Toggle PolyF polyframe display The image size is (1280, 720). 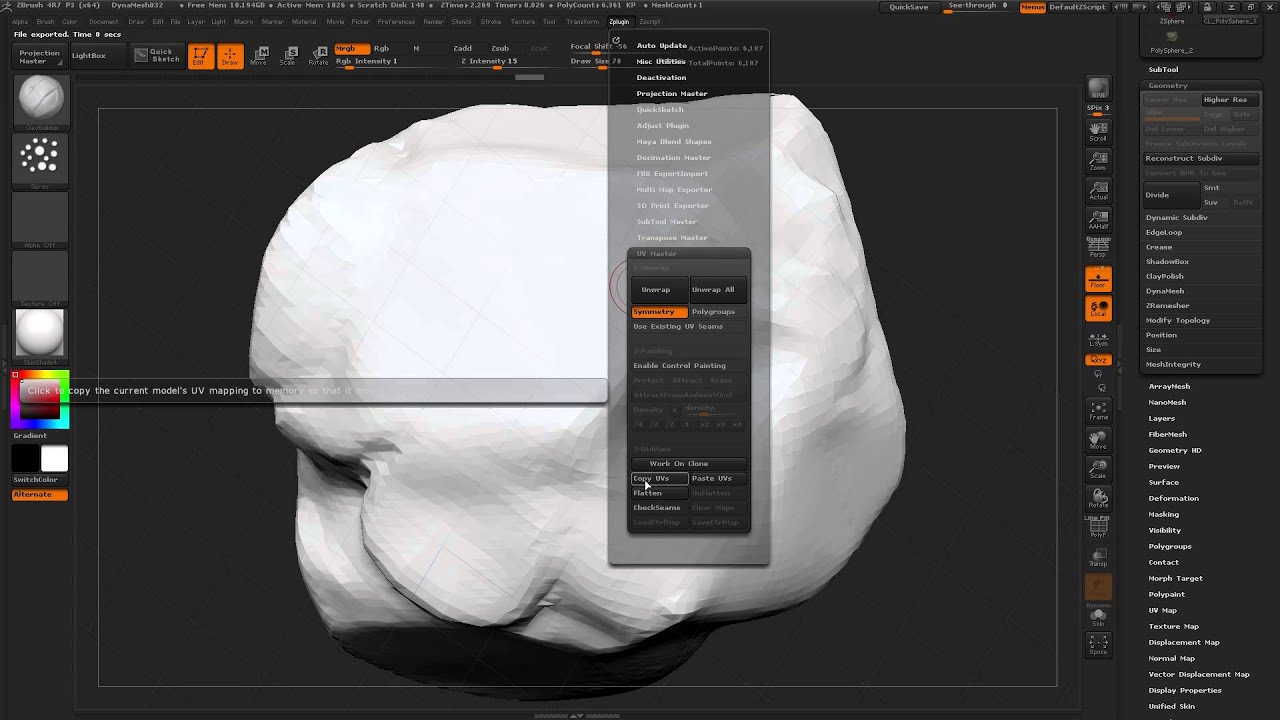1098,530
